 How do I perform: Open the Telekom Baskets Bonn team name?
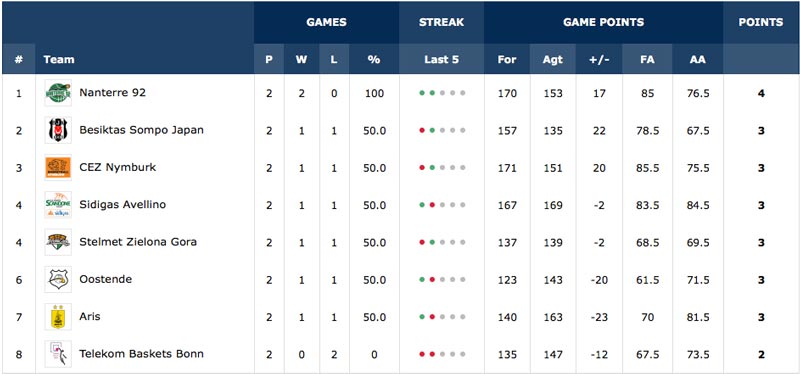[141, 354]
